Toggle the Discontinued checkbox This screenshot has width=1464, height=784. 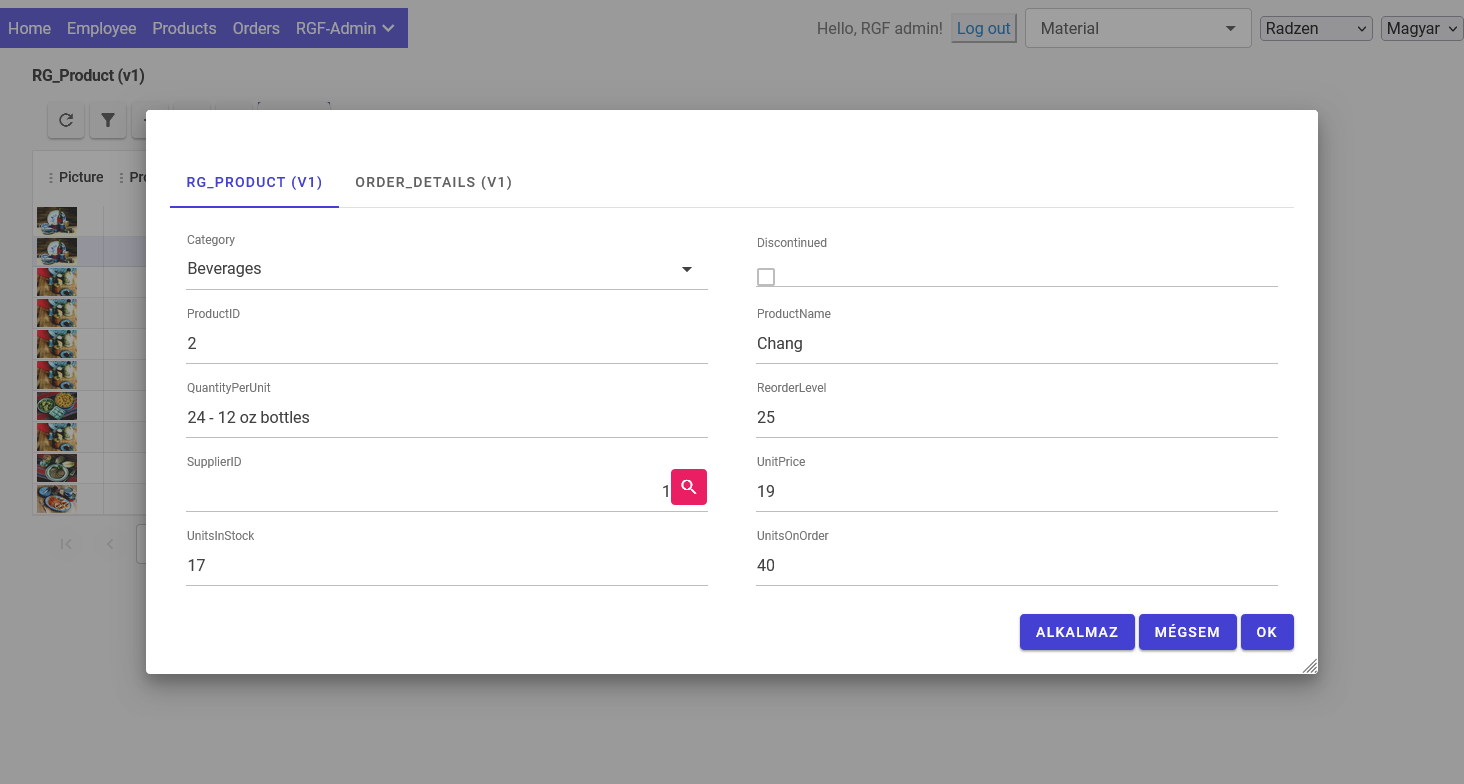[766, 277]
